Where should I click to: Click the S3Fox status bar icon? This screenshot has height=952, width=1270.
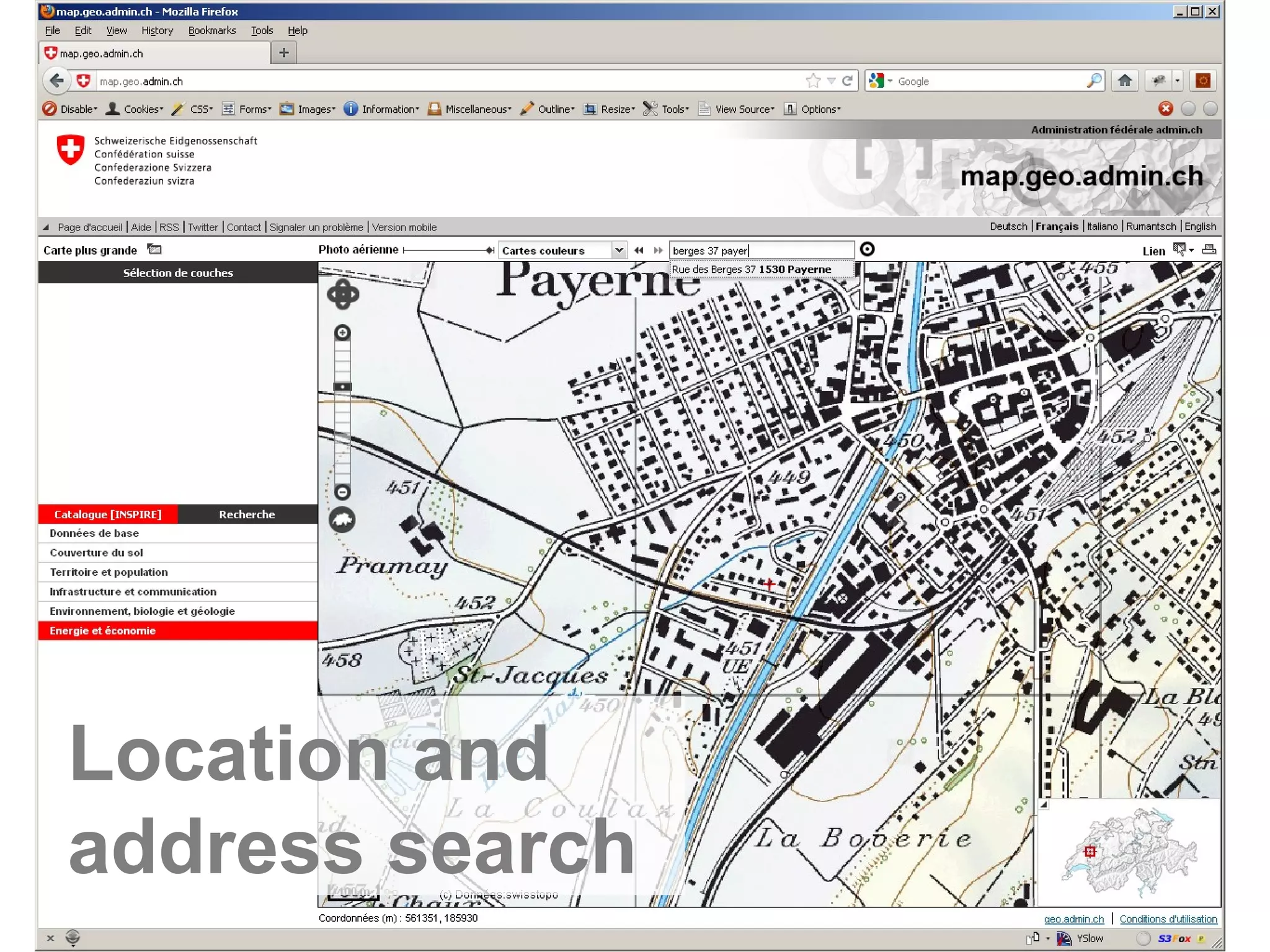pos(1174,938)
